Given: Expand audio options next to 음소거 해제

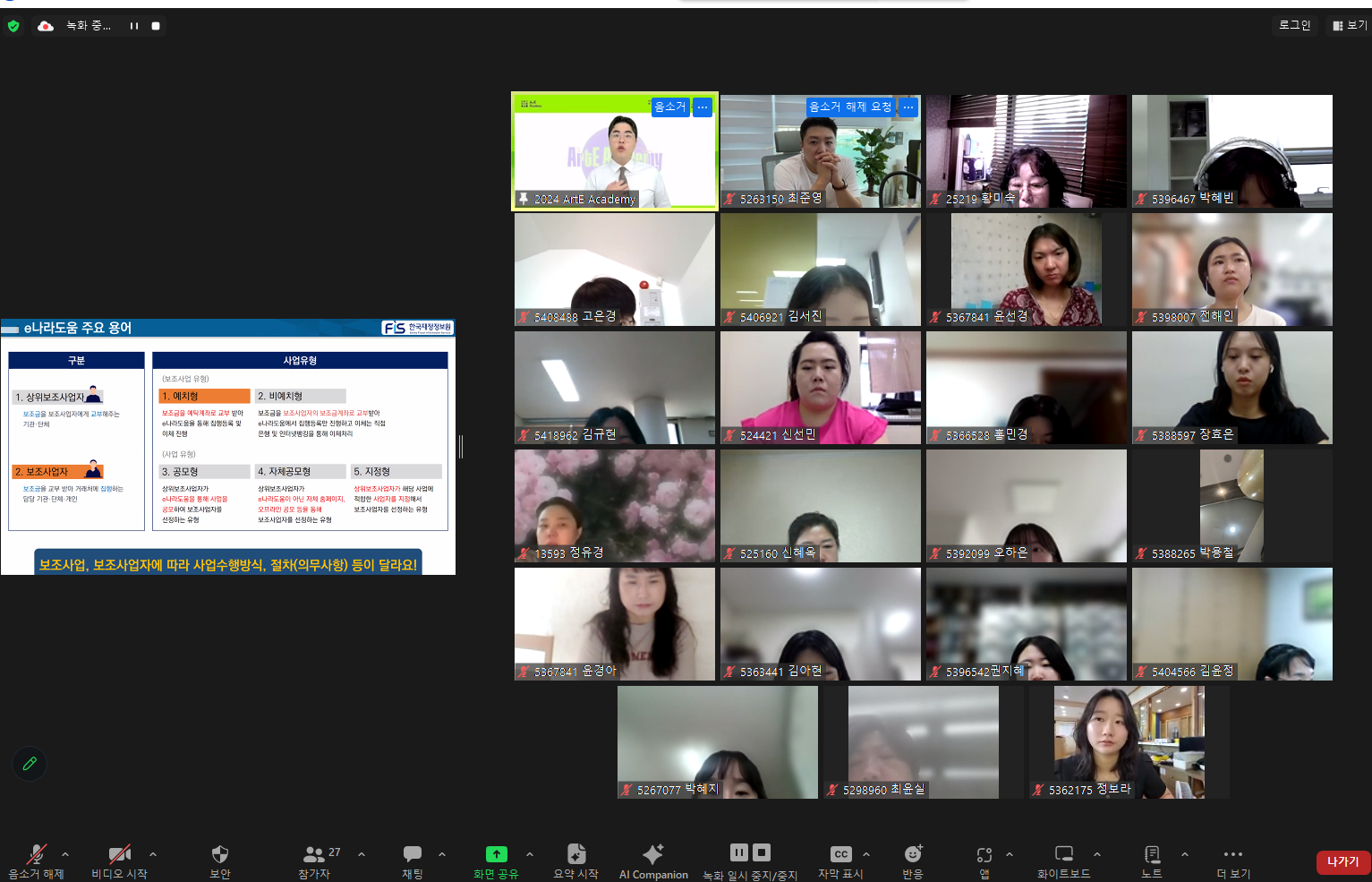Looking at the screenshot, I should click(x=65, y=854).
